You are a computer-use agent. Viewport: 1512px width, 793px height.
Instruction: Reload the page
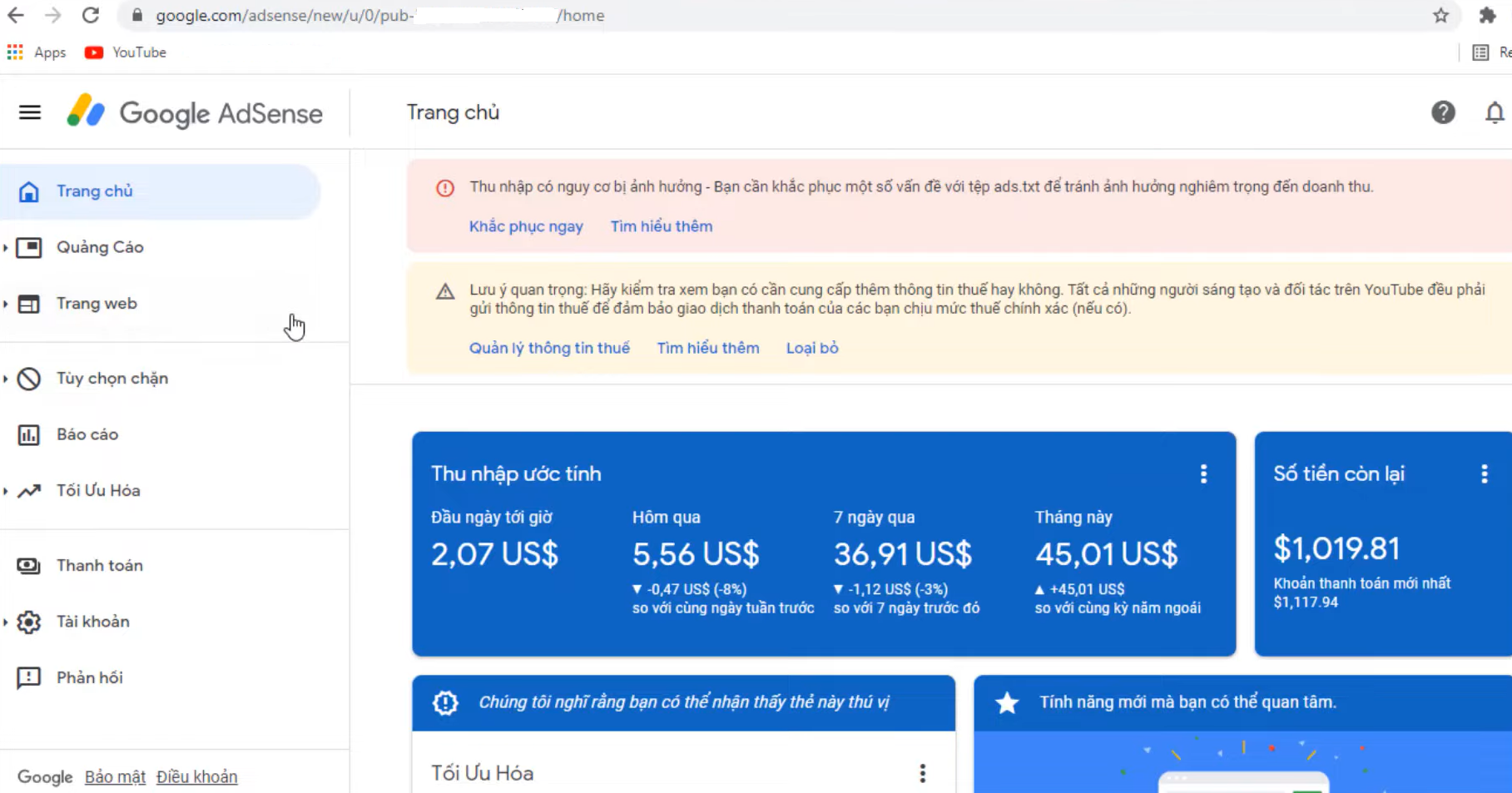[91, 15]
